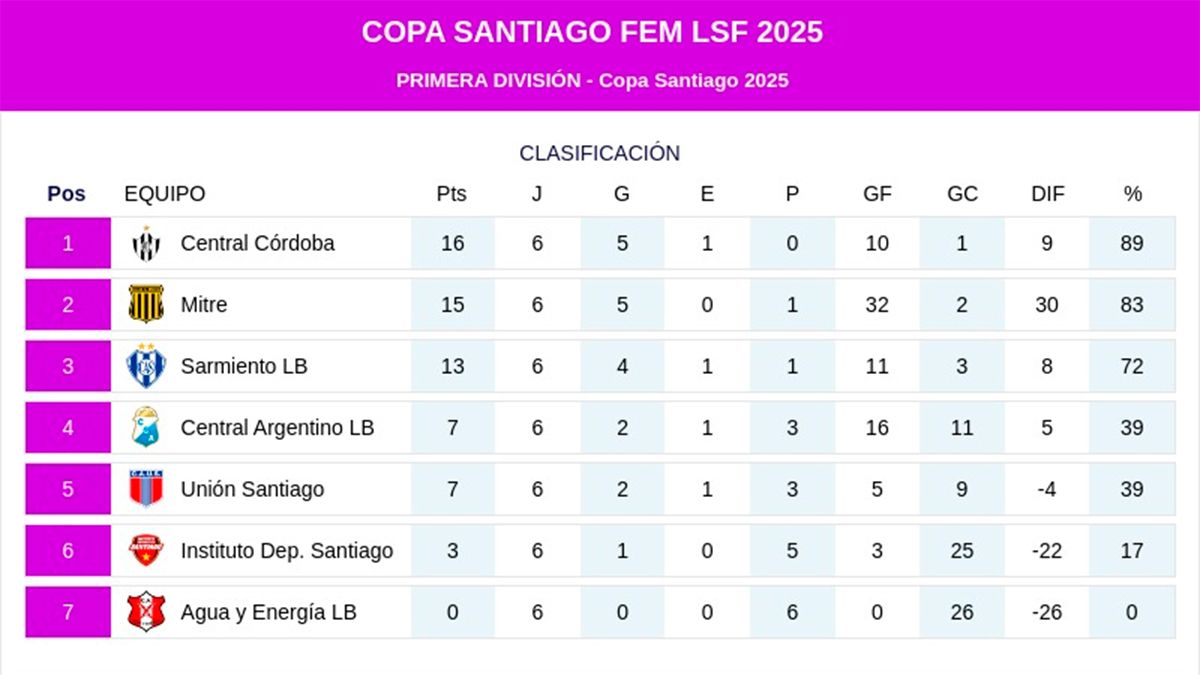Click the CLASIFICACIÓN heading

click(599, 154)
